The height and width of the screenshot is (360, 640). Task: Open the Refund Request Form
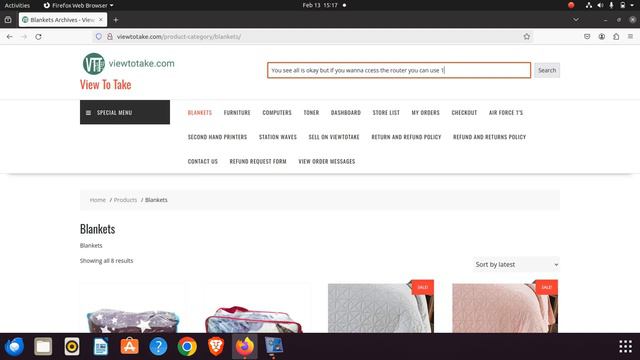[258, 162]
